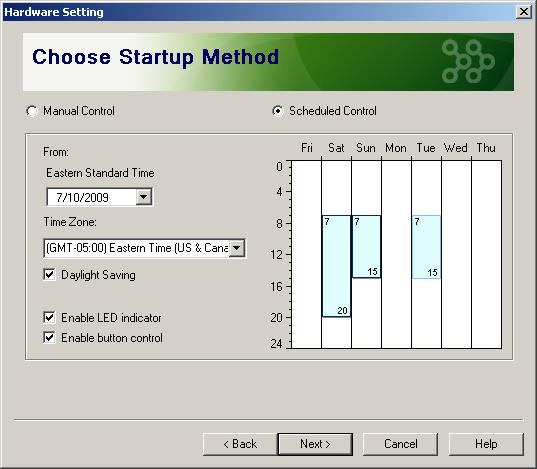Click inside the empty Wed schedule column
This screenshot has width=537, height=469.
tap(457, 254)
